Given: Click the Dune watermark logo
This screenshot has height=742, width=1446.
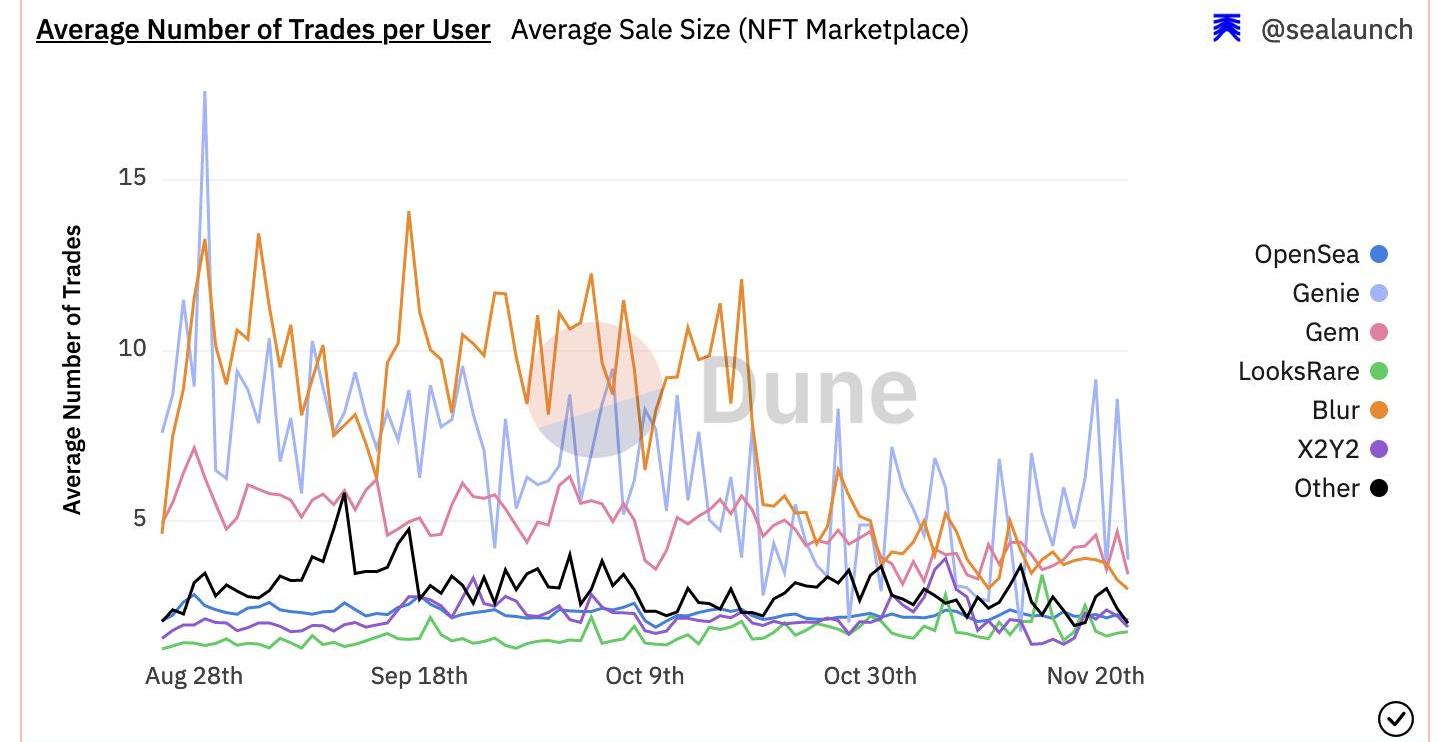Looking at the screenshot, I should pyautogui.click(x=722, y=390).
